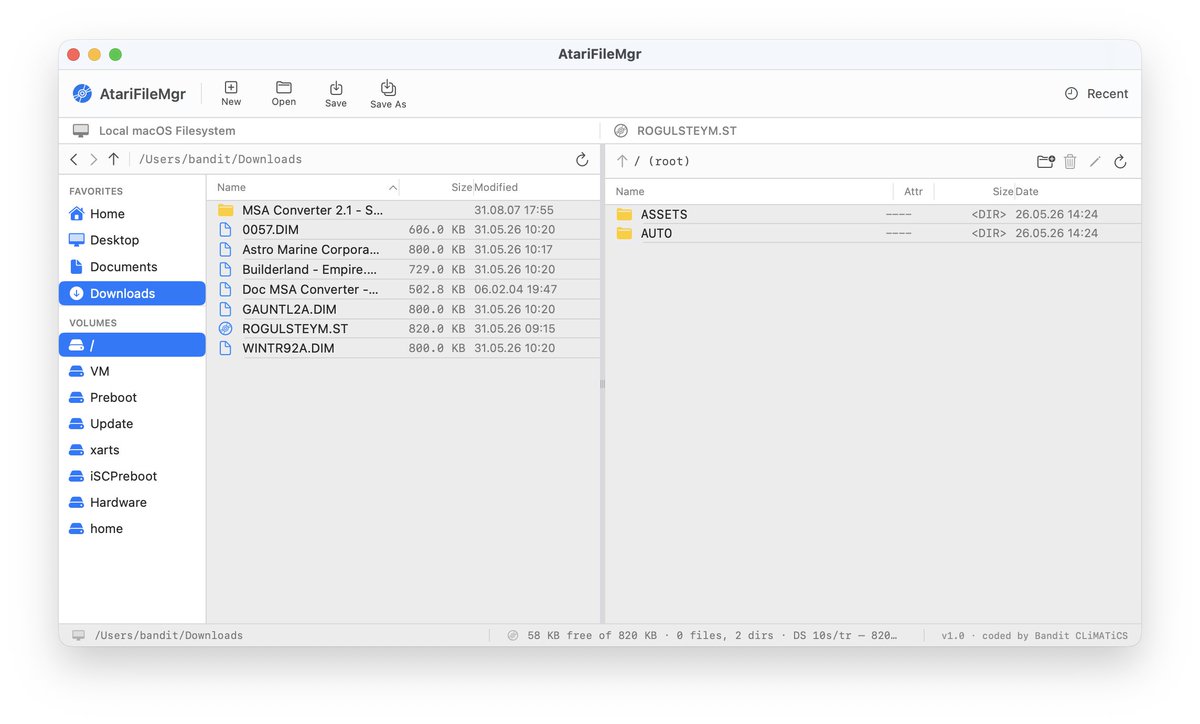Click the pane splitter handle between file lists
The image size is (1200, 724).
602,384
